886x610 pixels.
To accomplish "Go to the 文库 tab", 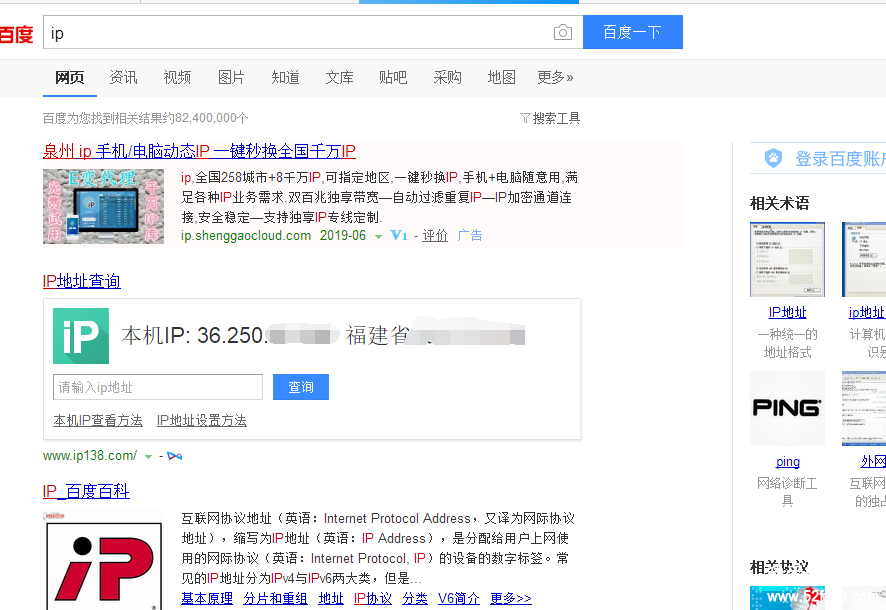I will (339, 77).
